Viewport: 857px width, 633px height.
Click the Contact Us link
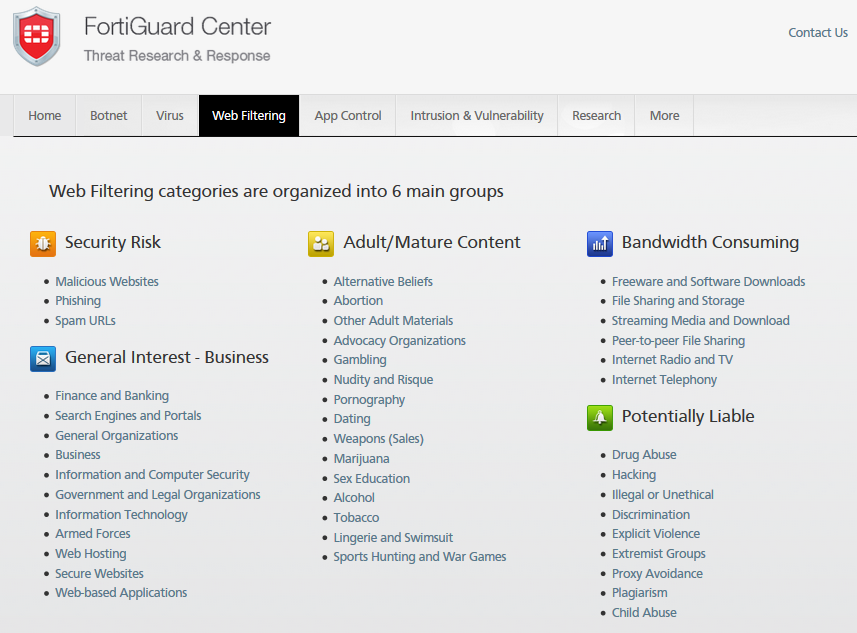coord(818,33)
